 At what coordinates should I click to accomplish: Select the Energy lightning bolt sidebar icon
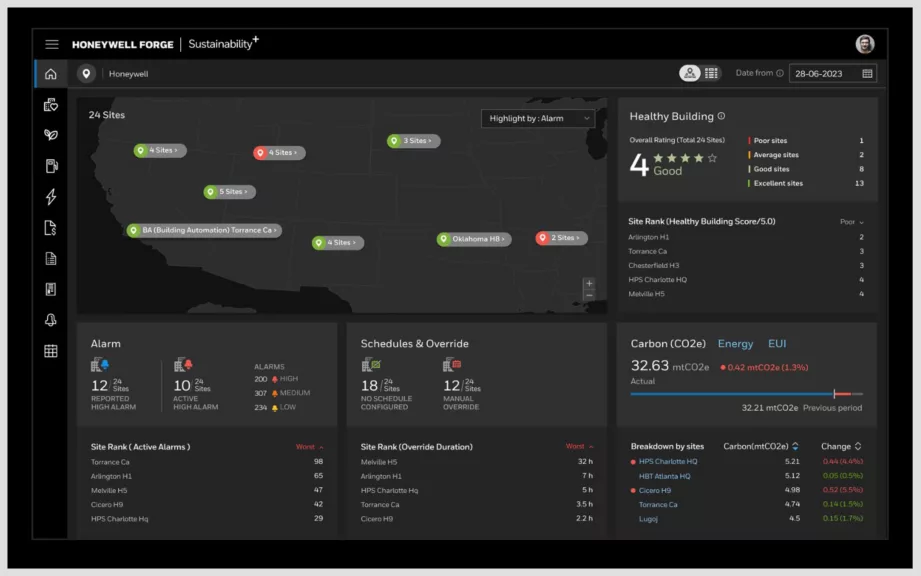(x=51, y=196)
